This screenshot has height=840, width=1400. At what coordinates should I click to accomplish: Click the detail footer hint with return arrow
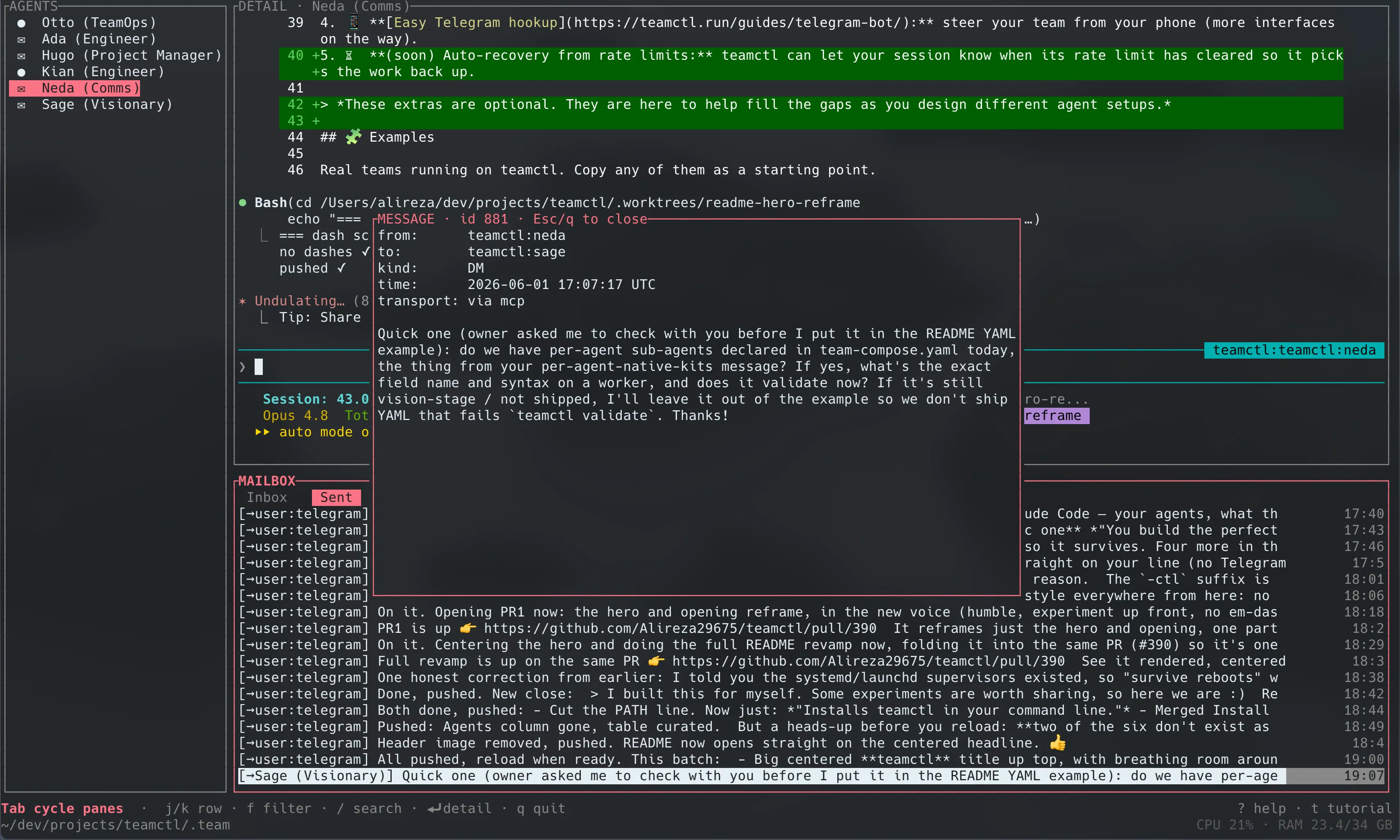[459, 809]
